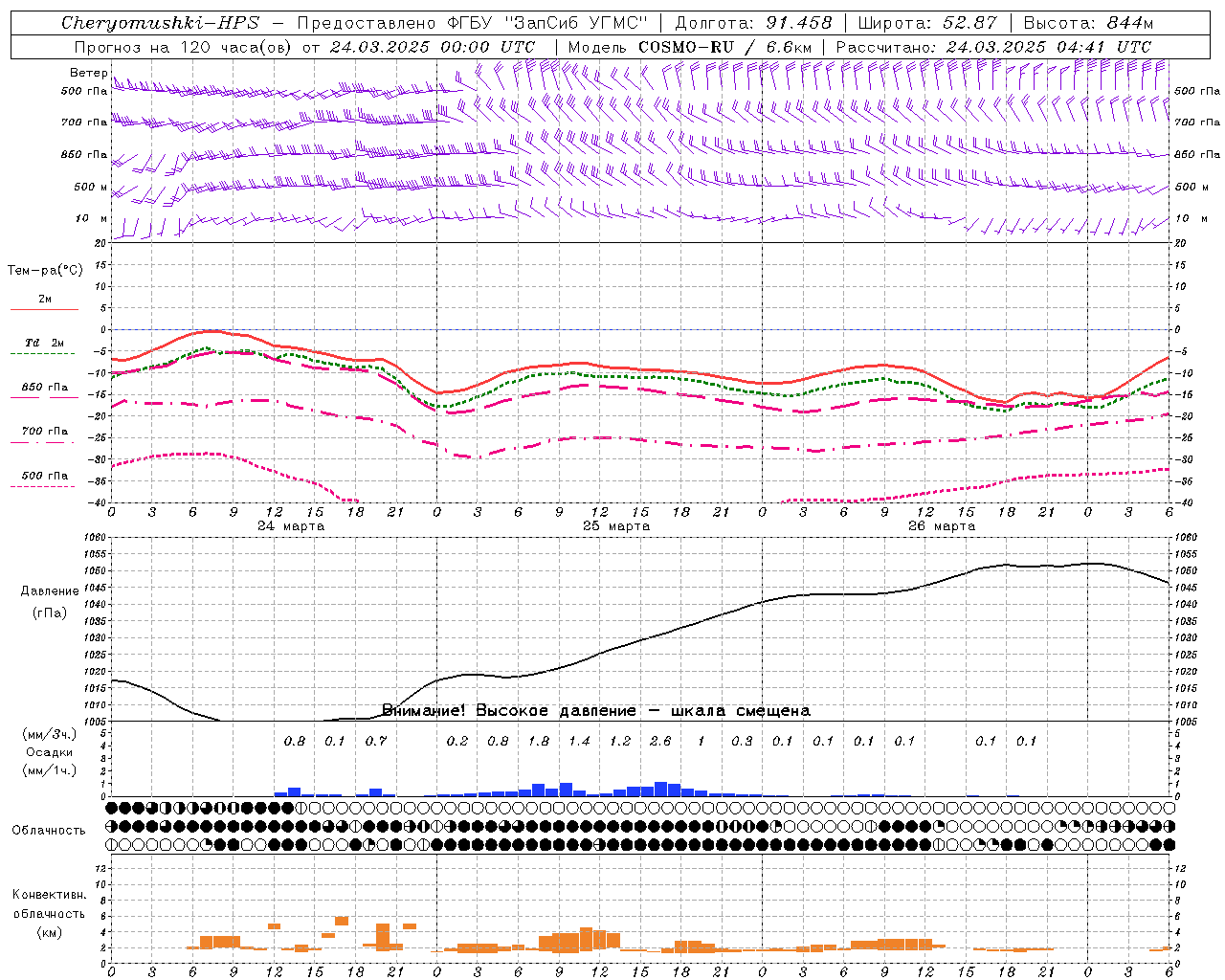Click the 2.6 precipitation value
This screenshot has height=980, width=1225.
(660, 741)
